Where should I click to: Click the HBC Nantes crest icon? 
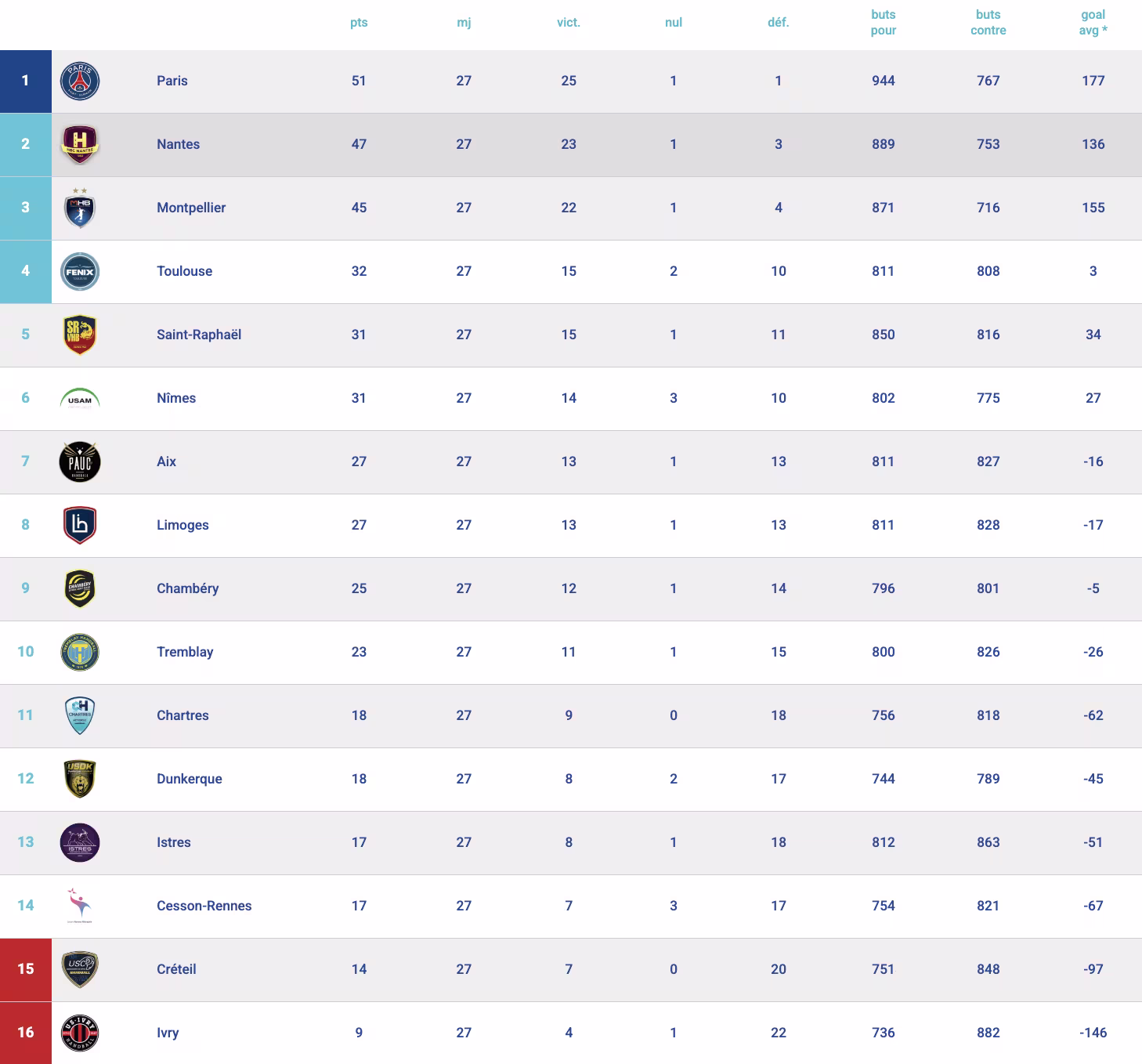click(x=80, y=144)
